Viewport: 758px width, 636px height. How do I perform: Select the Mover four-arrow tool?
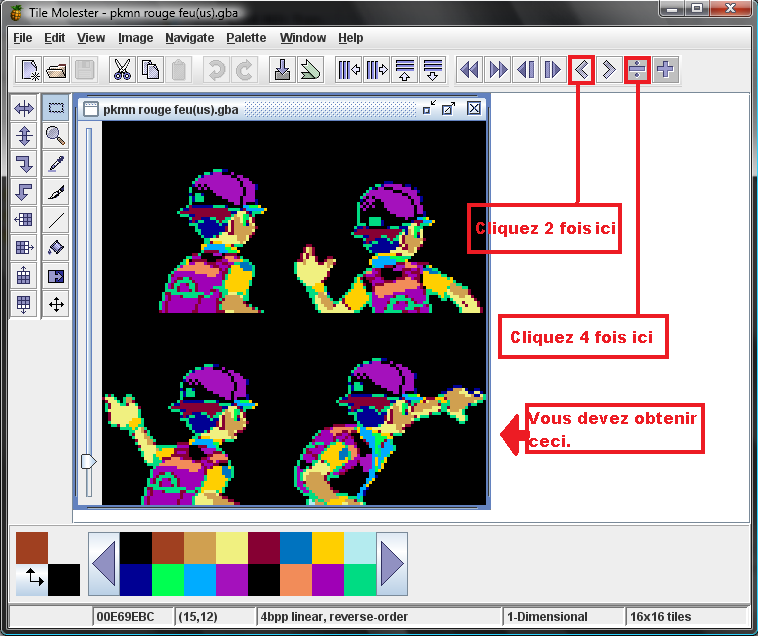point(56,304)
